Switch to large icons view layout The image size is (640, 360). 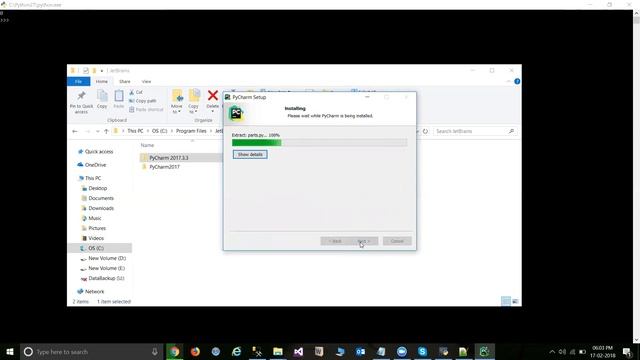coord(515,301)
